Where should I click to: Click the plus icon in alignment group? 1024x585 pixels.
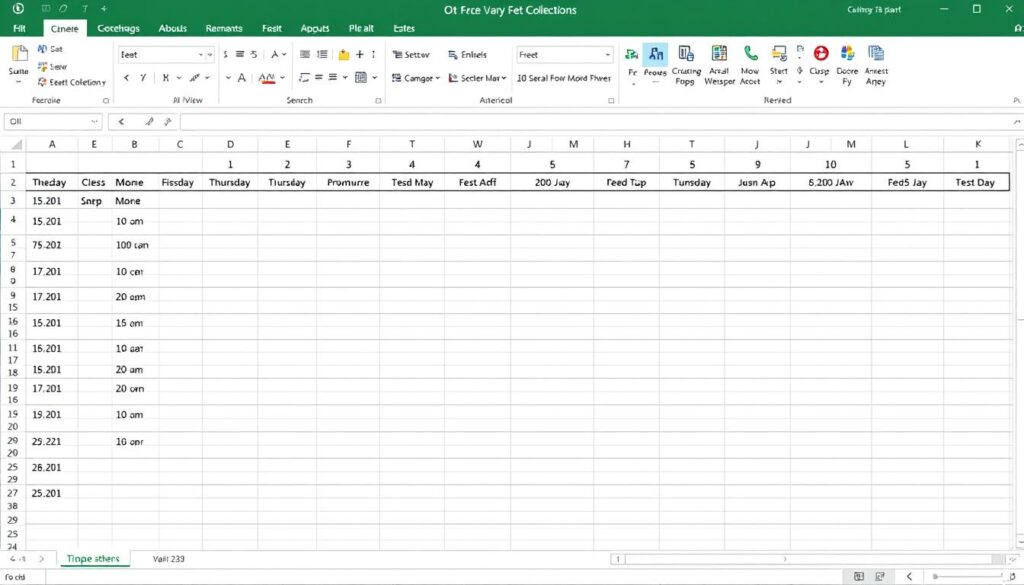359,55
